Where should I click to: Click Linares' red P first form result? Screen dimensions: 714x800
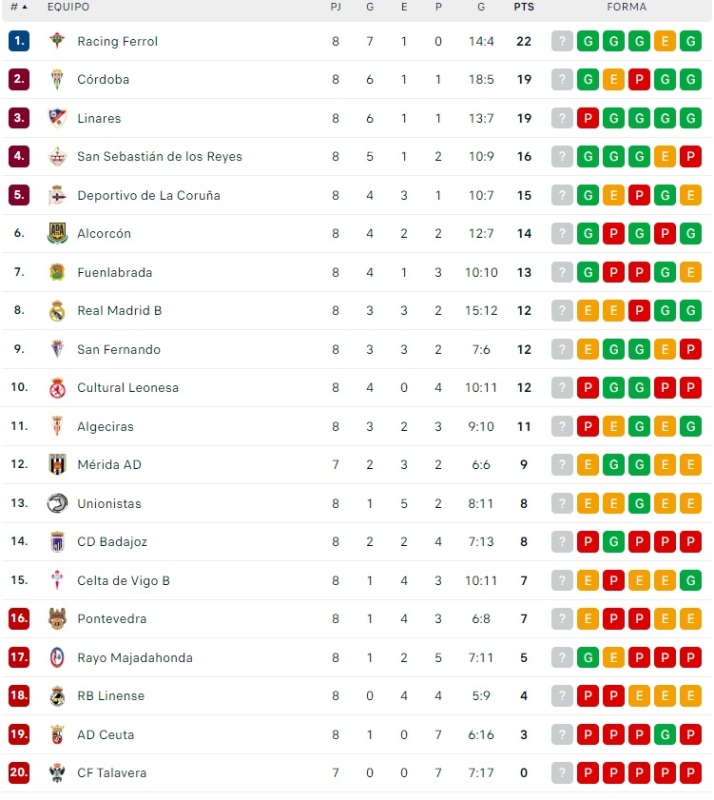pyautogui.click(x=588, y=118)
